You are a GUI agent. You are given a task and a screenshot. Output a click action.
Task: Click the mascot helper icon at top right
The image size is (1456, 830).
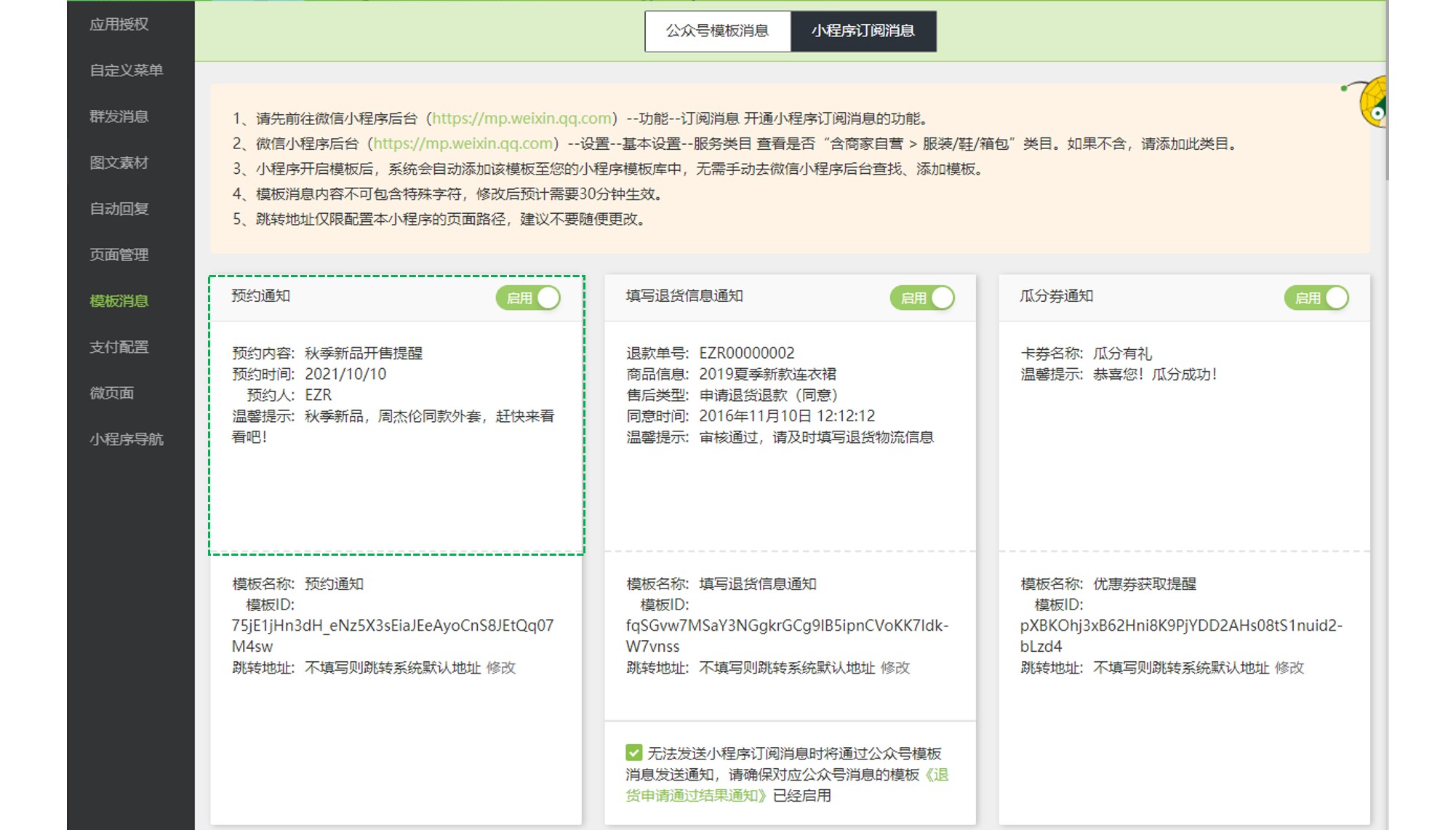tap(1372, 102)
